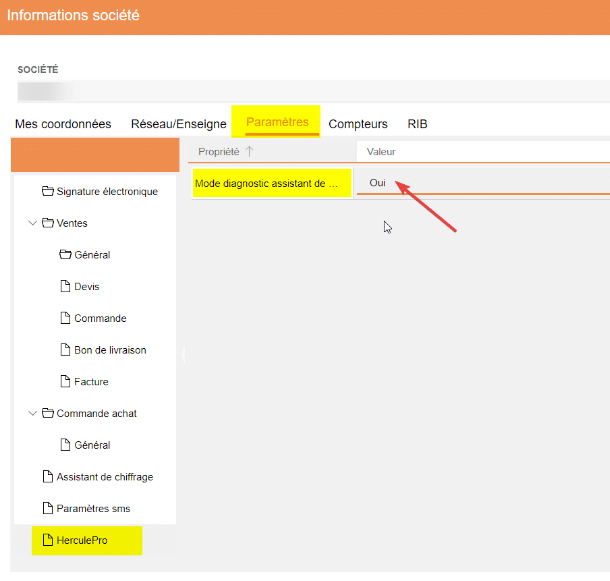Switch to the Réseau/Enseigne tab
This screenshot has height=581, width=610.
pyautogui.click(x=179, y=124)
